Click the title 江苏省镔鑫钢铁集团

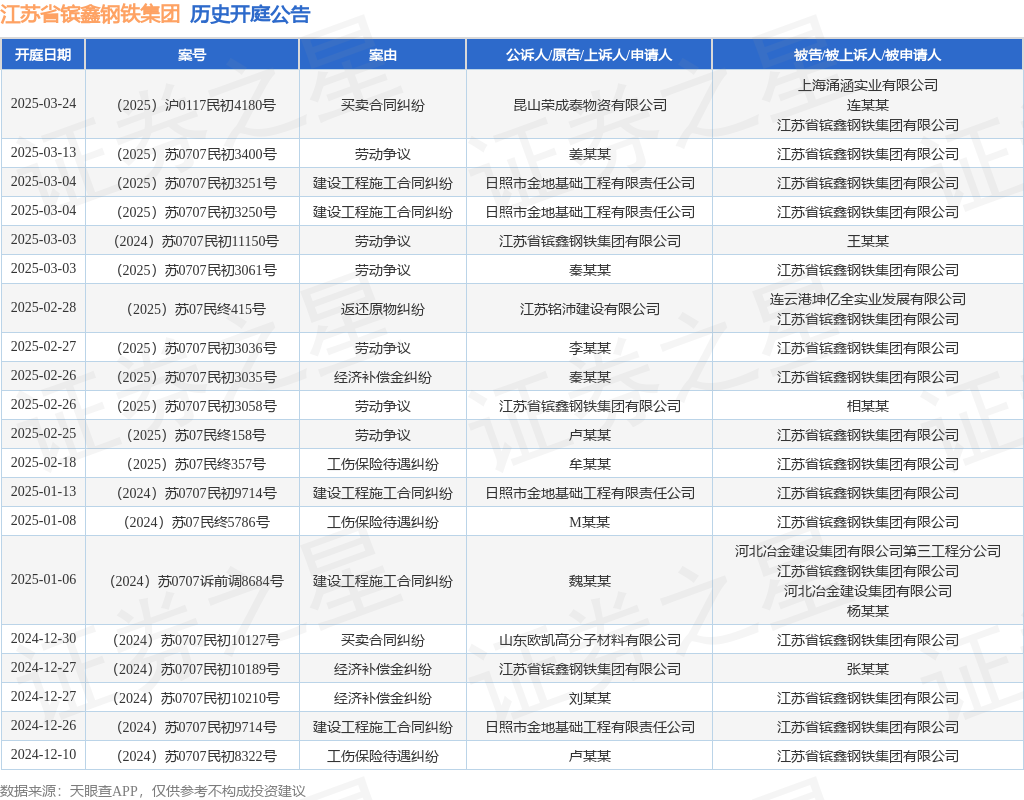(90, 14)
